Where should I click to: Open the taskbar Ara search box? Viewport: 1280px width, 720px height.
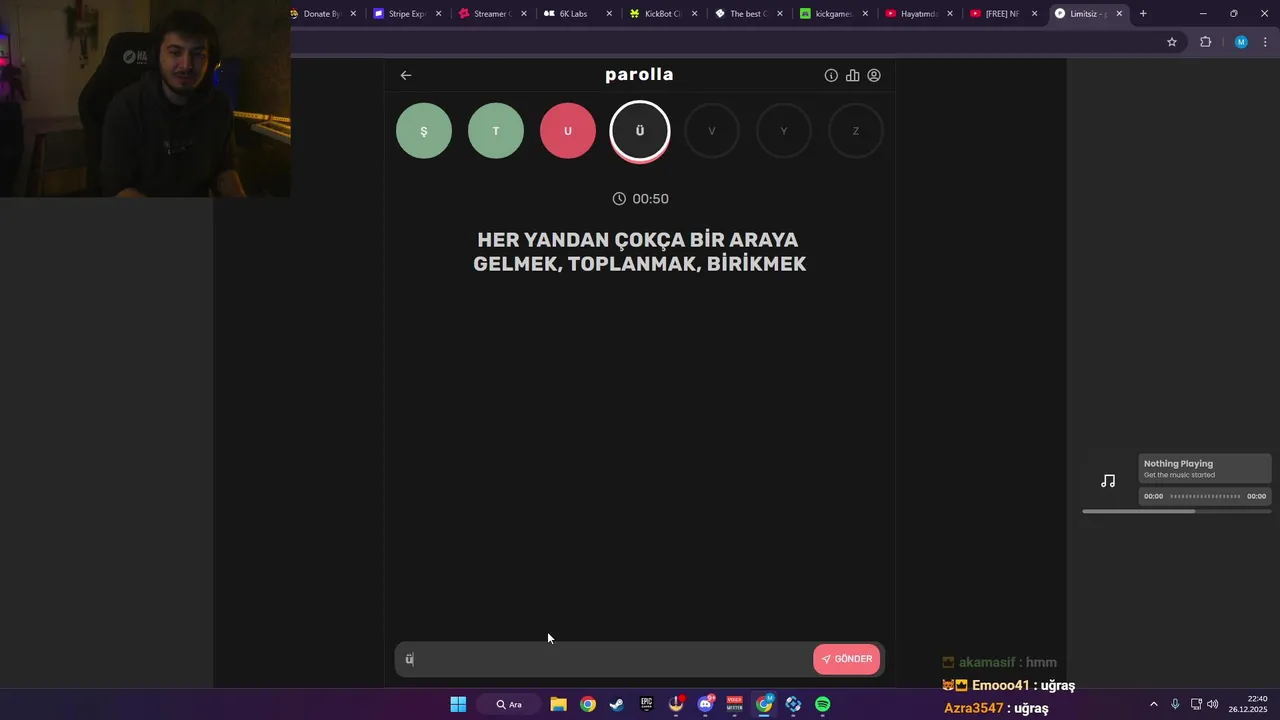(509, 704)
